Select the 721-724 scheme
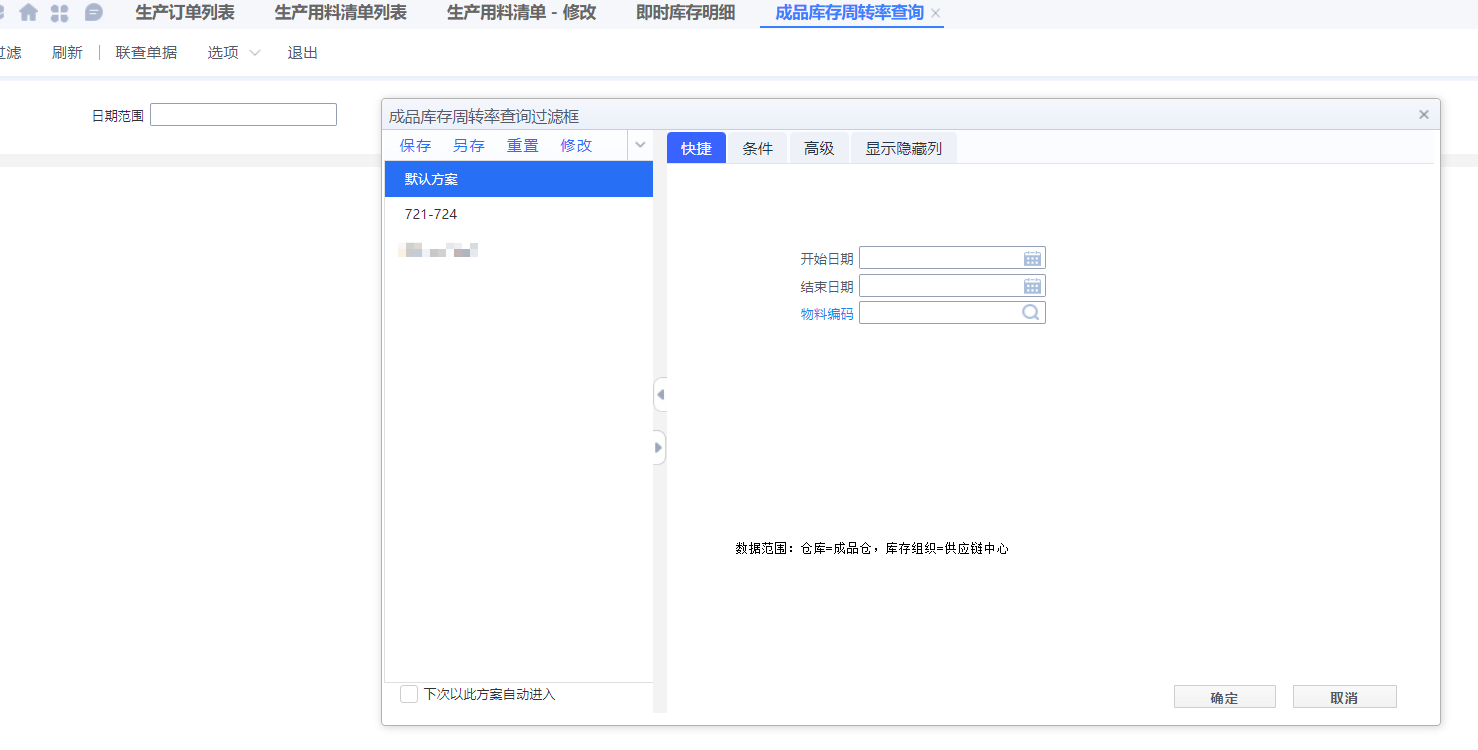 [x=519, y=214]
